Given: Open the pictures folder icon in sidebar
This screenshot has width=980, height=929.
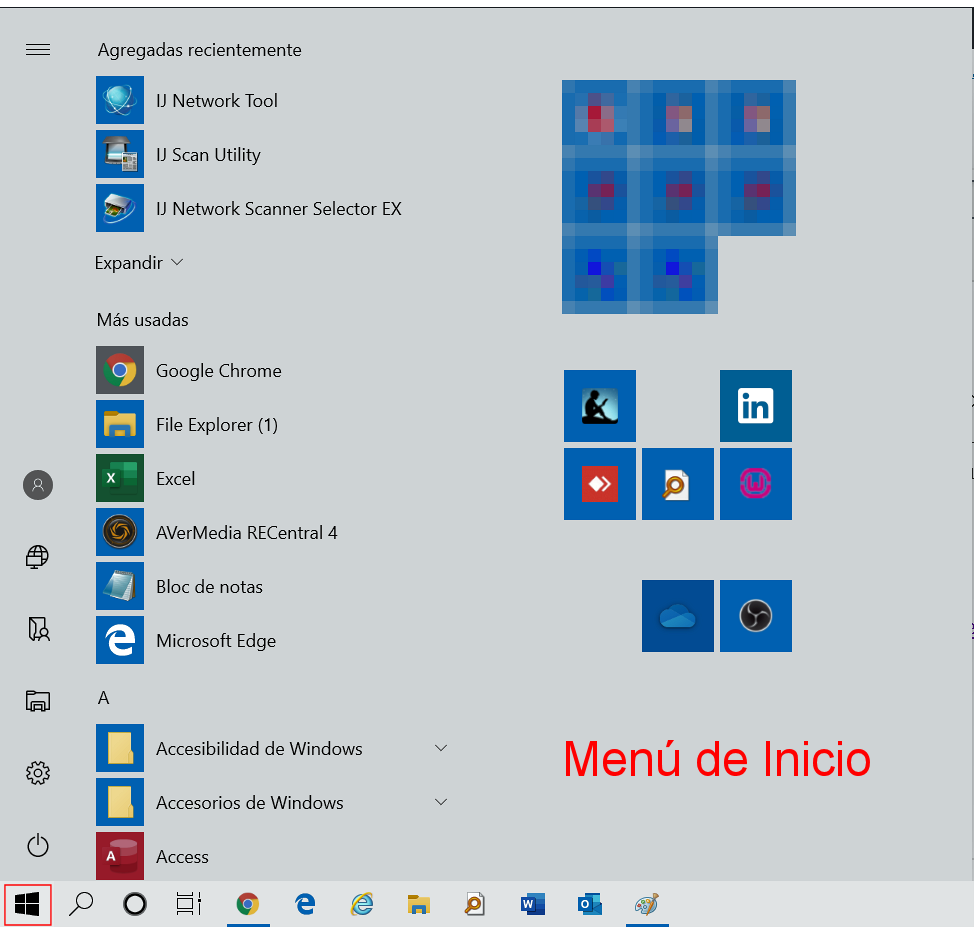Looking at the screenshot, I should (38, 701).
